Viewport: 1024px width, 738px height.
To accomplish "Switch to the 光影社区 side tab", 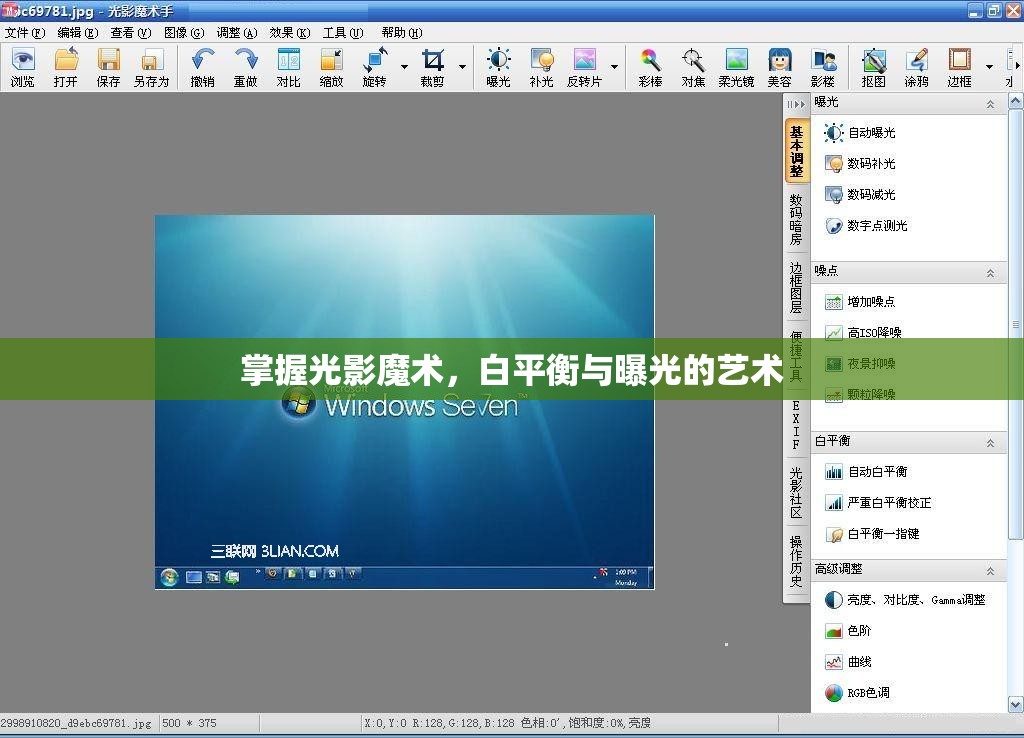I will point(796,493).
